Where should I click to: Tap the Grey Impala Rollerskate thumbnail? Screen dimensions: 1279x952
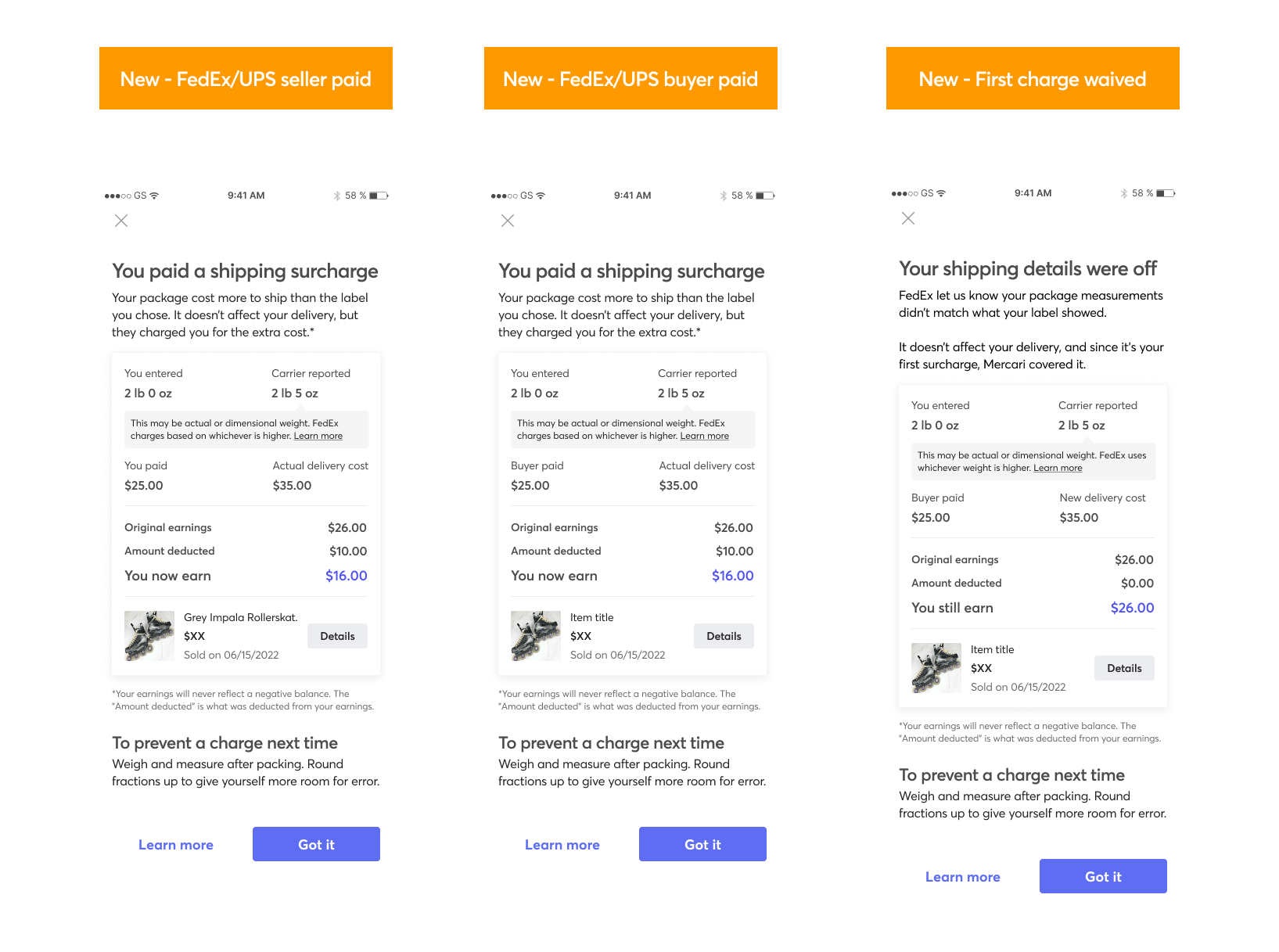coord(149,636)
